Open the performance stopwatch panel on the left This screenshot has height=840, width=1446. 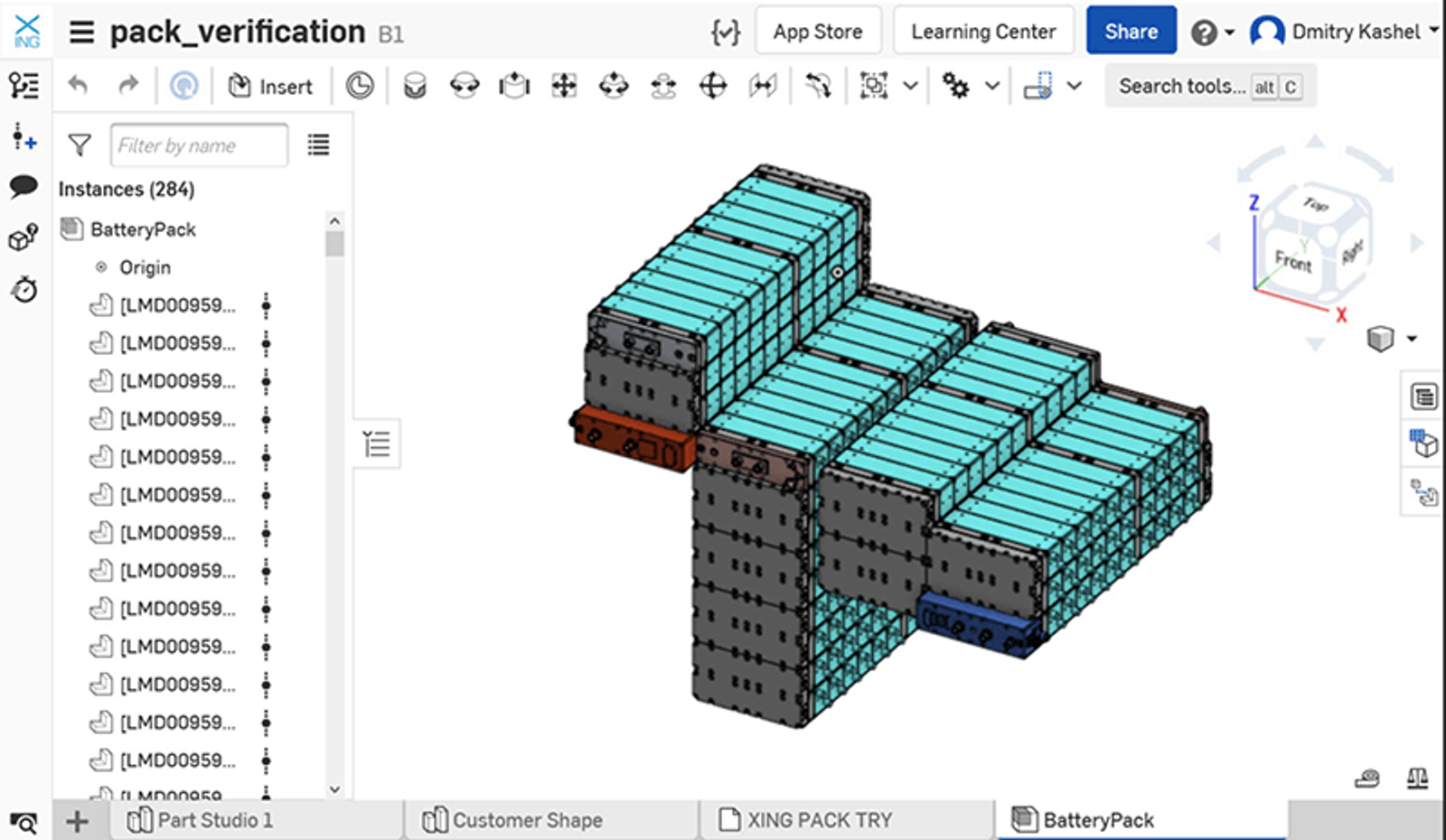point(24,291)
